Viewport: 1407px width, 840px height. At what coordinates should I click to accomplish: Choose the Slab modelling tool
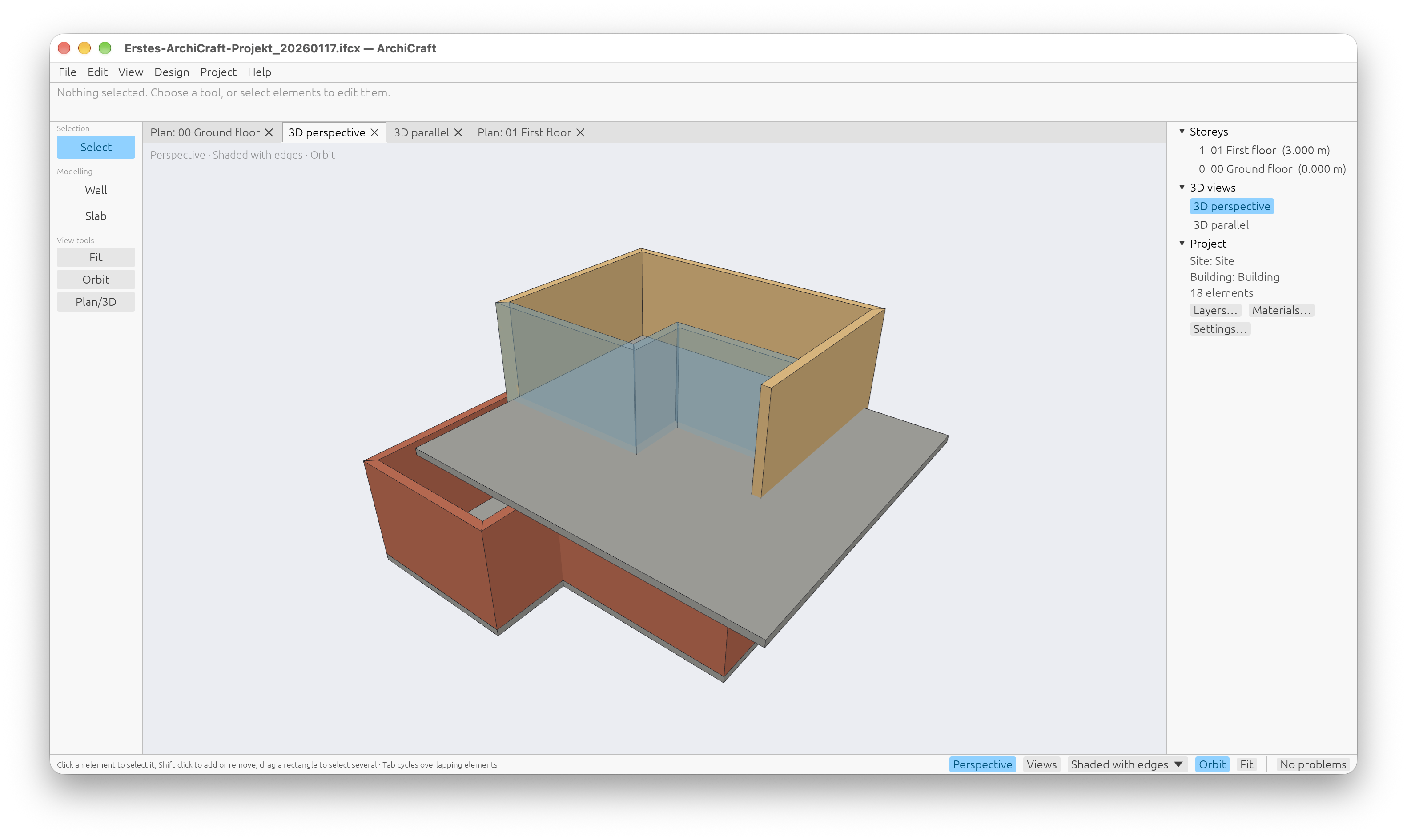(96, 216)
